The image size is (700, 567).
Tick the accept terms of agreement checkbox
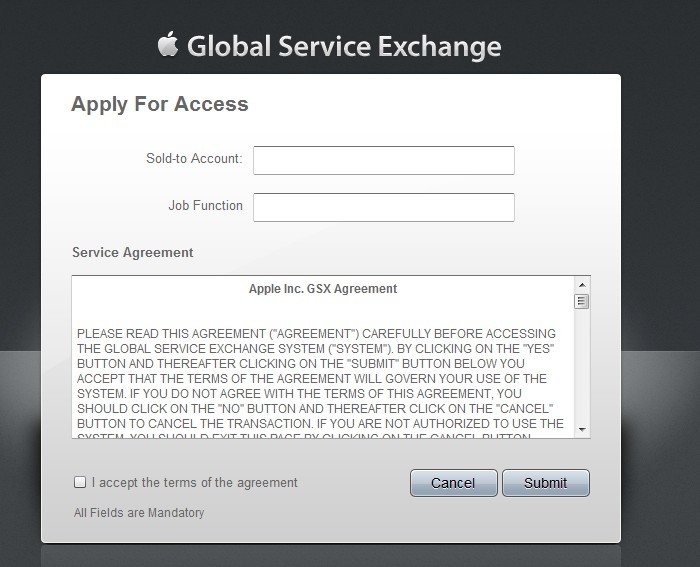tap(80, 482)
